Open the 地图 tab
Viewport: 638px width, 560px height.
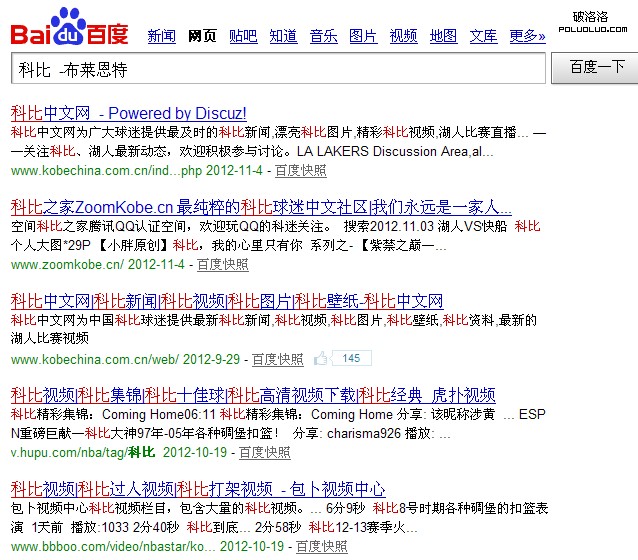pos(444,36)
